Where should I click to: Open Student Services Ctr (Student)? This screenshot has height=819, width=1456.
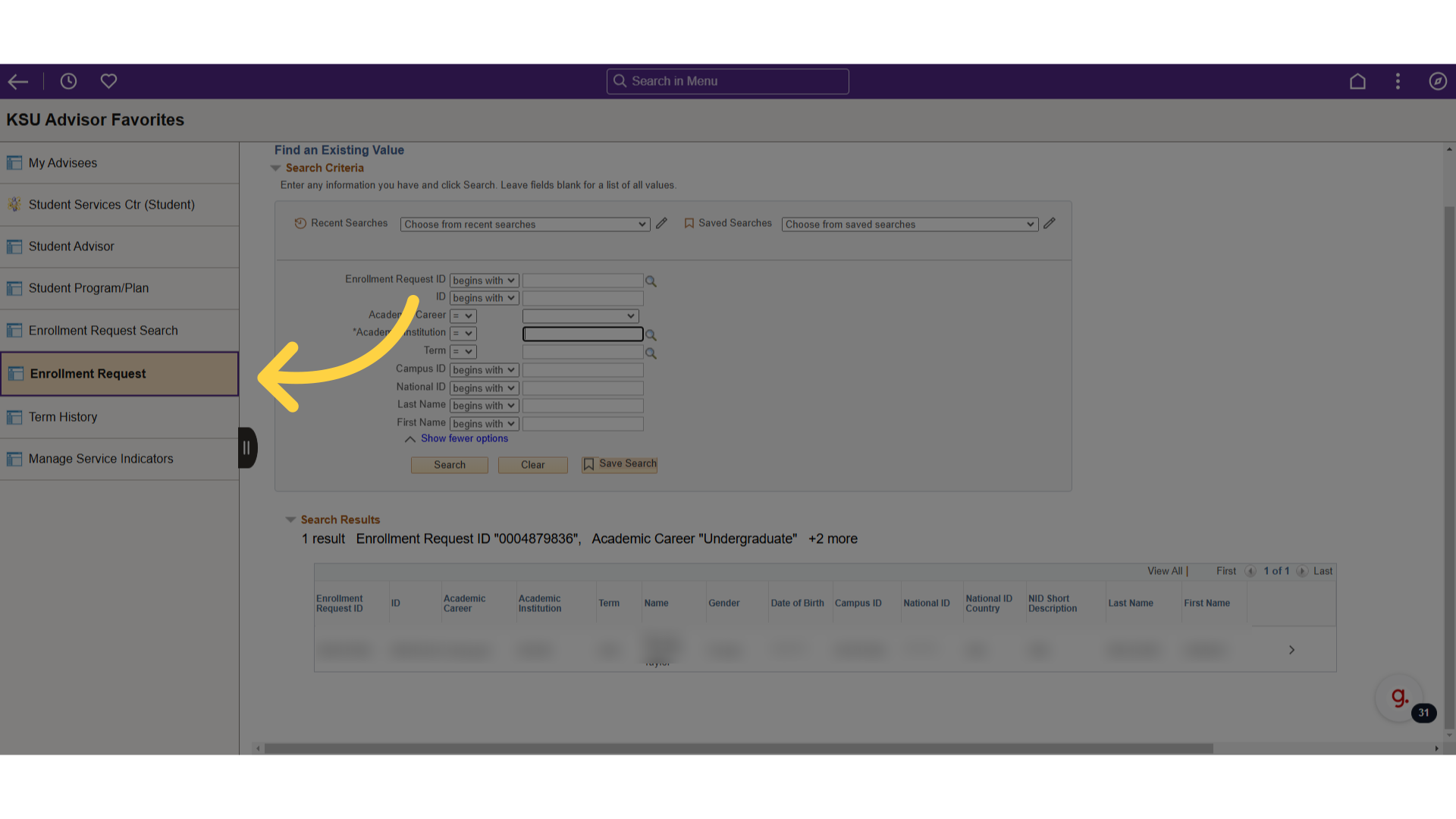pos(119,205)
